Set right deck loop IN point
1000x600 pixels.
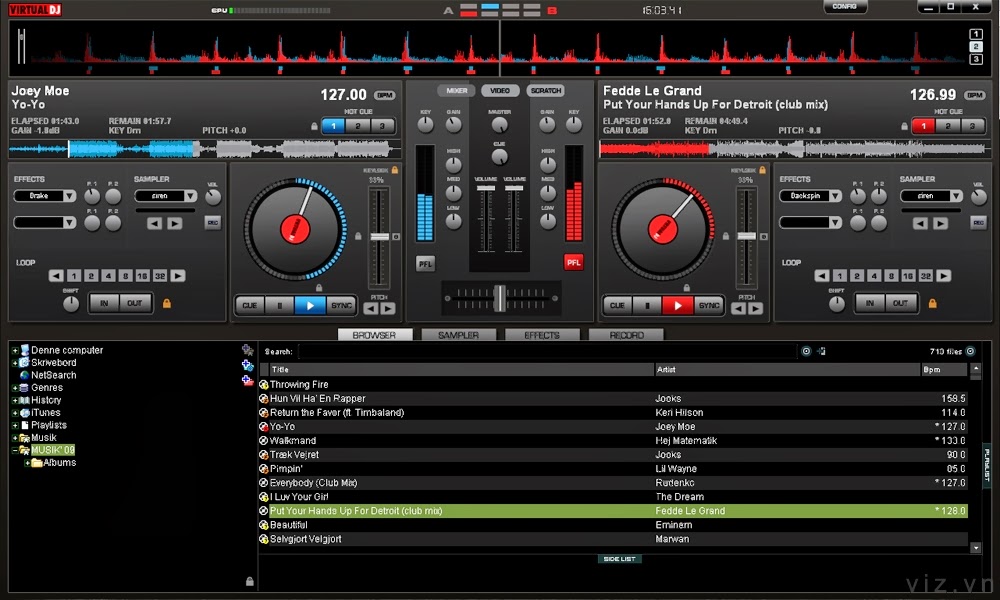pyautogui.click(x=869, y=303)
